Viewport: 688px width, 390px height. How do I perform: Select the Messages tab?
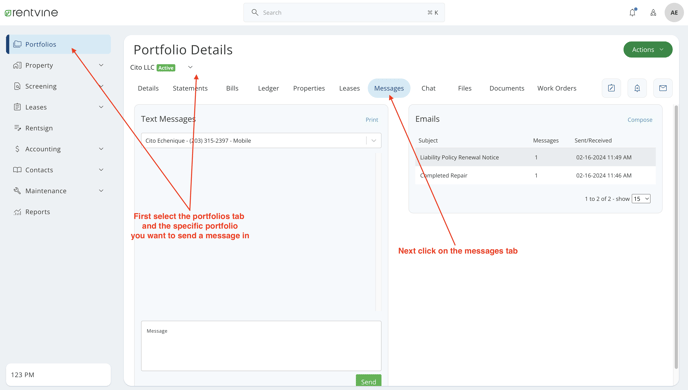click(389, 88)
